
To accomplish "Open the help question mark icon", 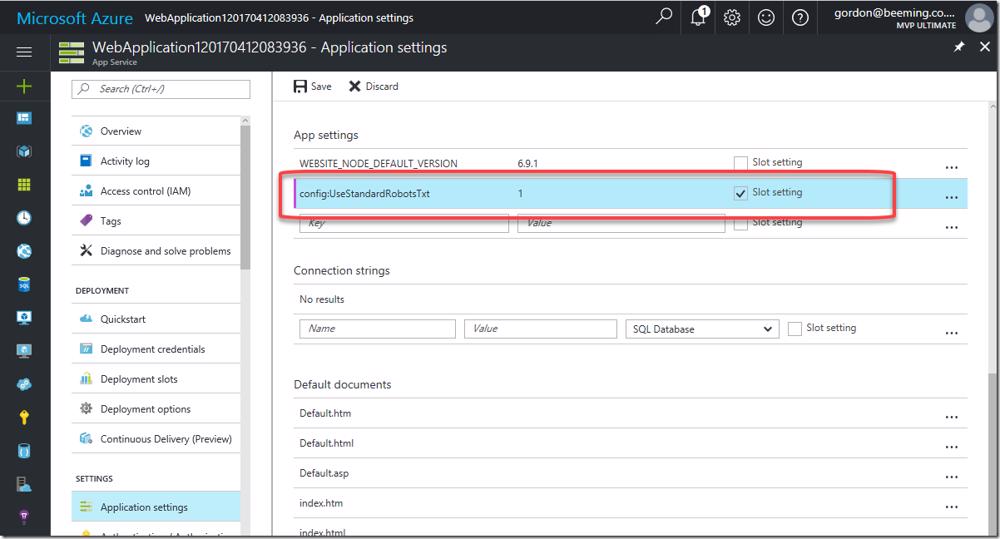I will (800, 17).
